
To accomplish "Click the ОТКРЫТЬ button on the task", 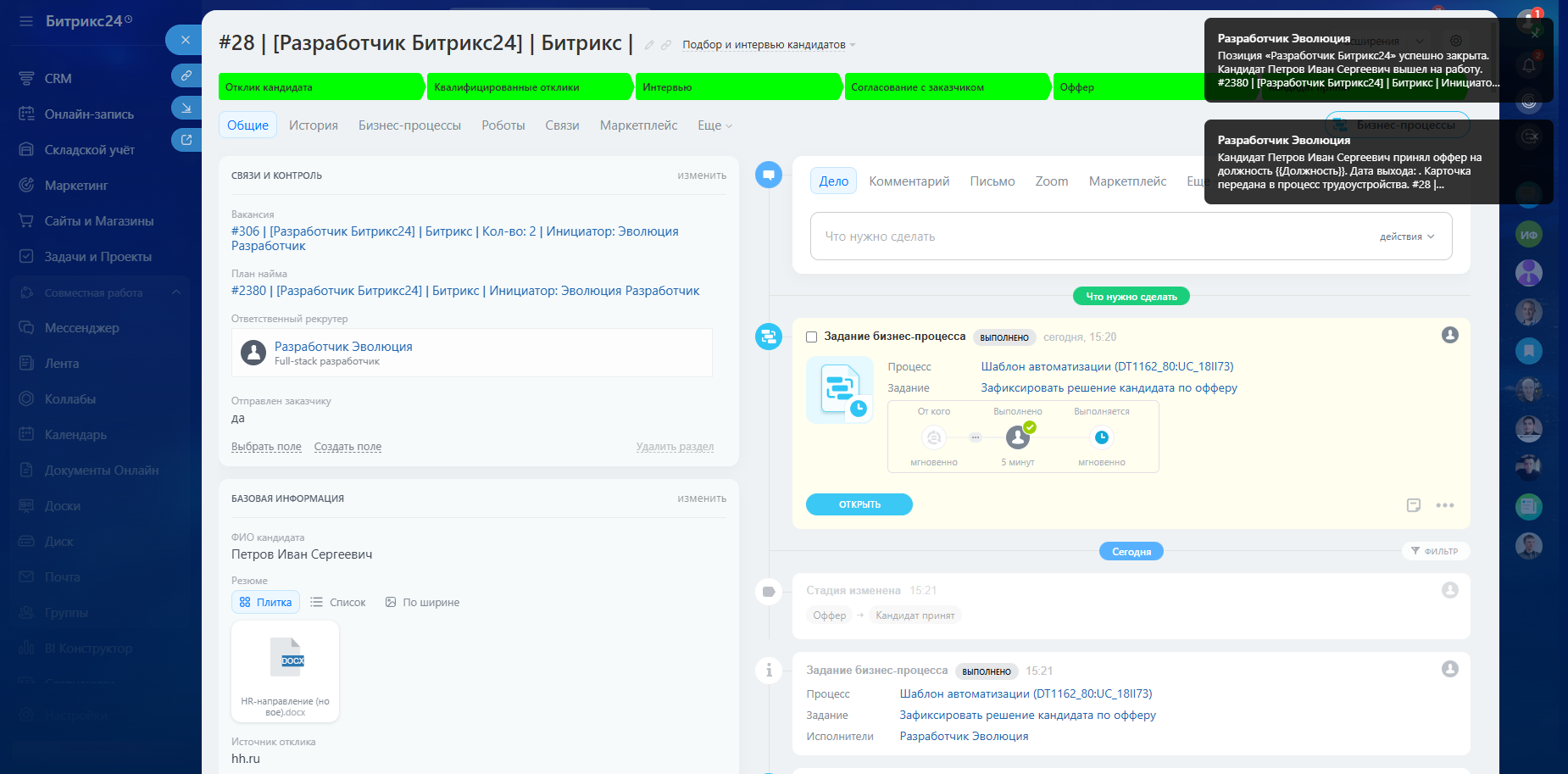I will tap(859, 504).
